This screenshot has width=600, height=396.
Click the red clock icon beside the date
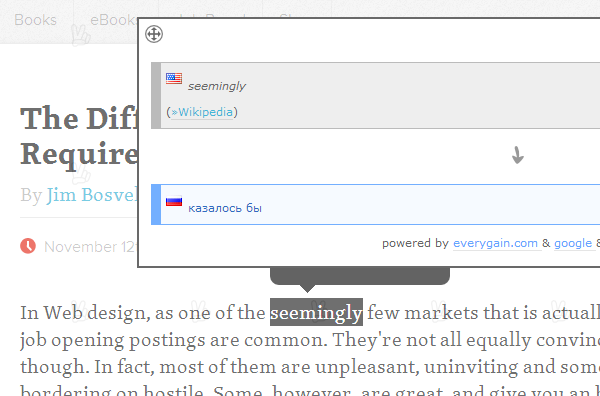pos(28,246)
